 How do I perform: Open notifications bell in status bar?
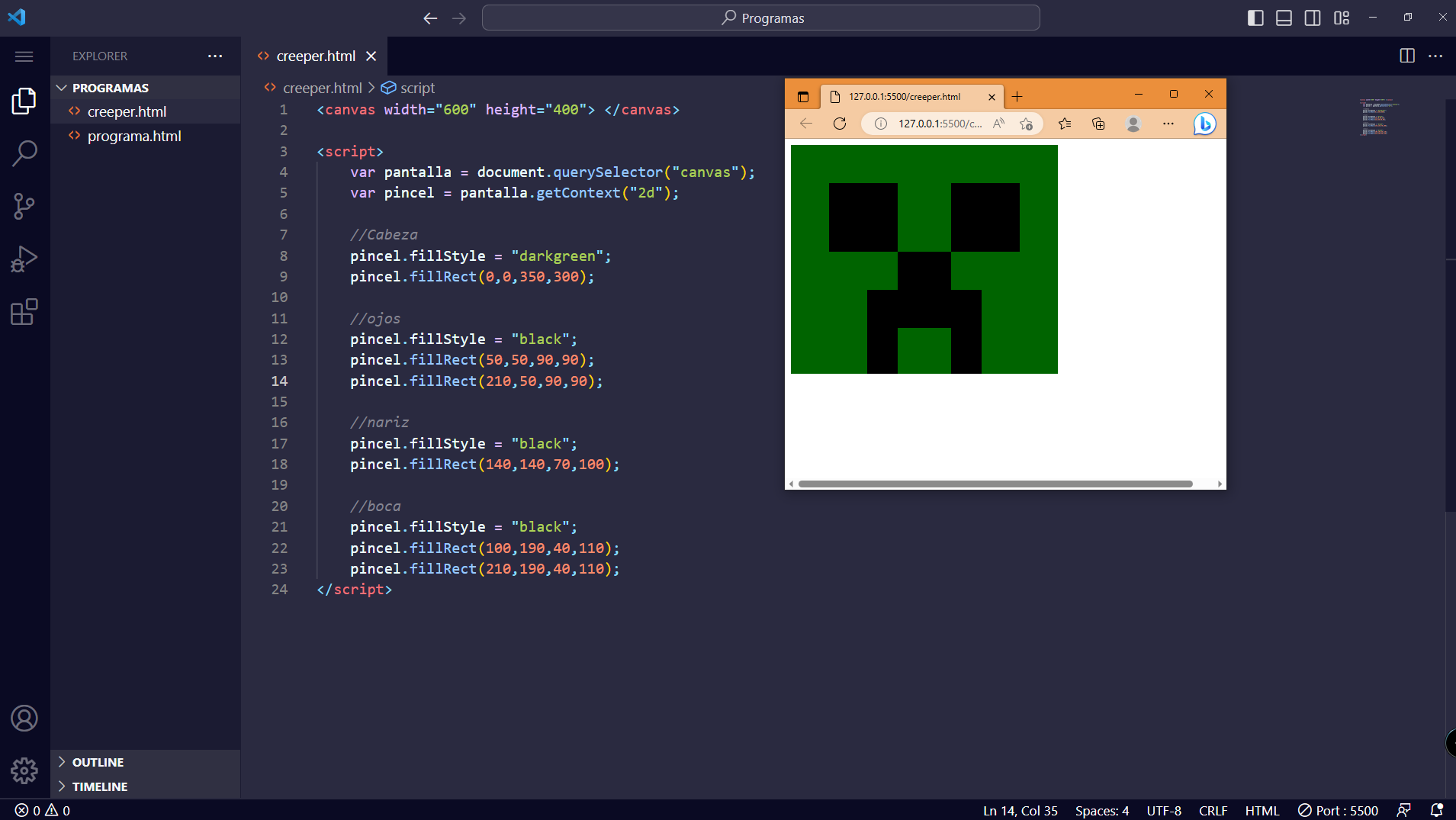pos(1437,811)
